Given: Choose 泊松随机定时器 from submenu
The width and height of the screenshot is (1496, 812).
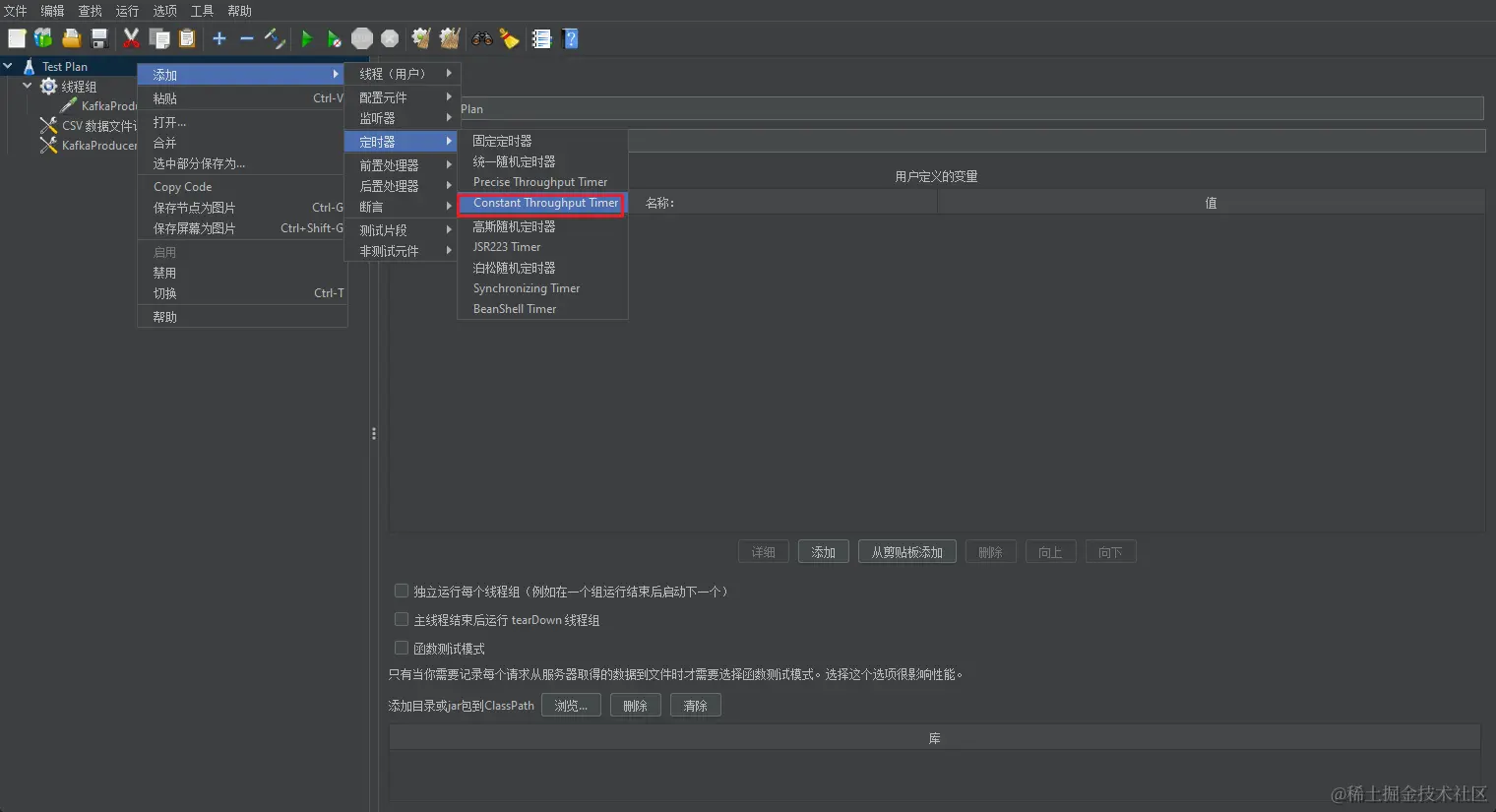Looking at the screenshot, I should (542, 268).
